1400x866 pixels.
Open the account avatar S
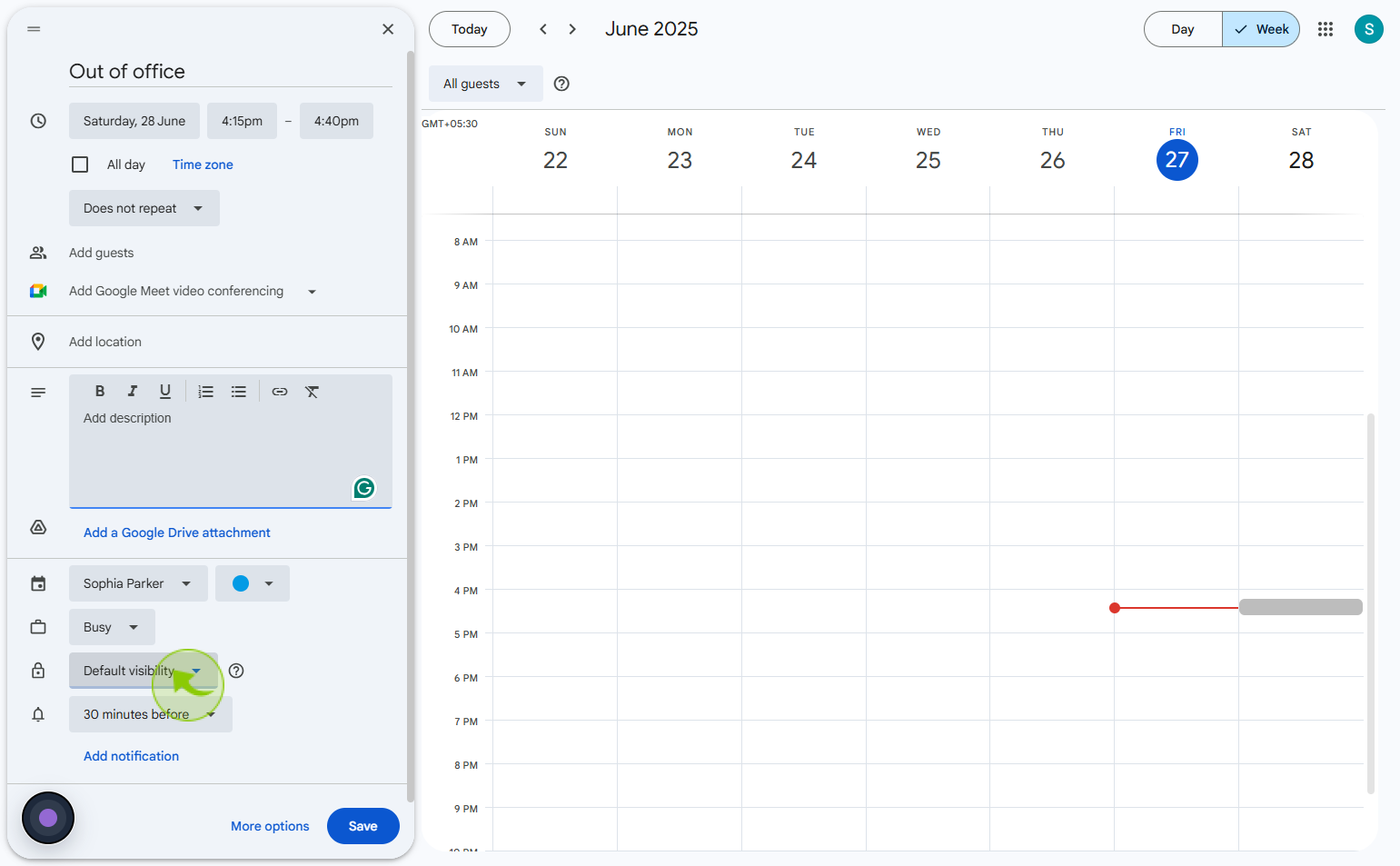1369,29
